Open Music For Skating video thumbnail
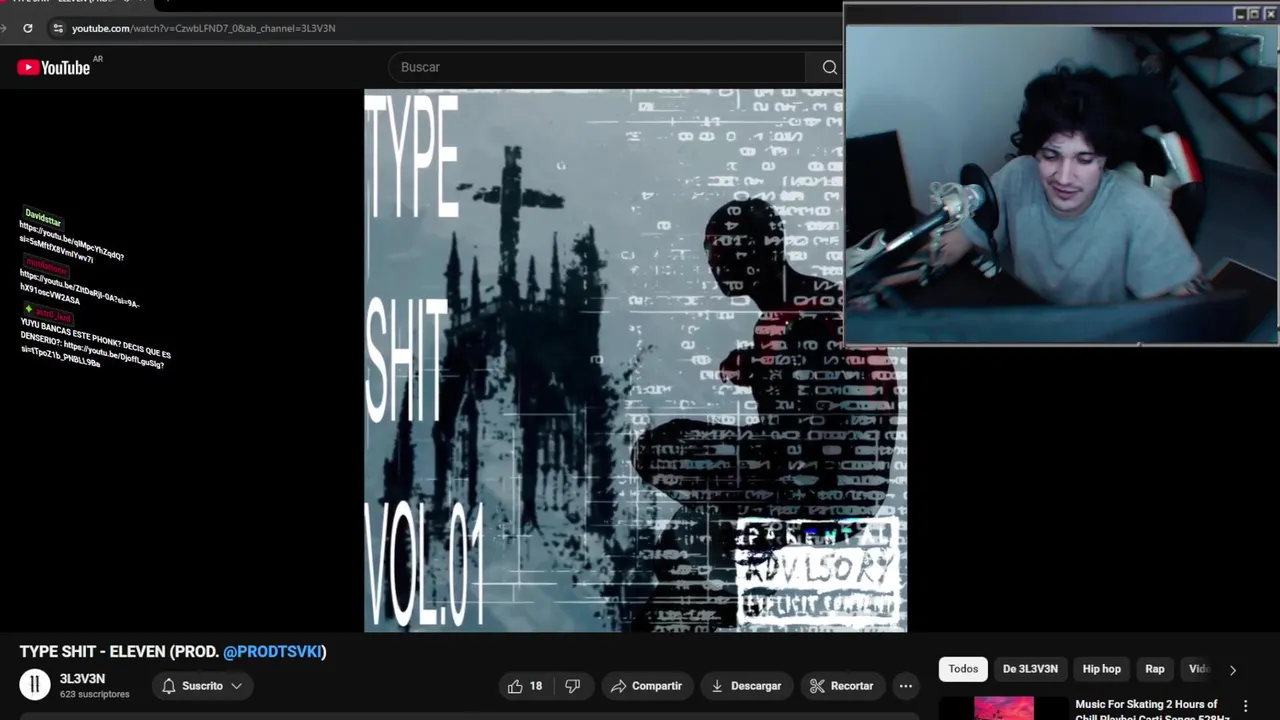 pos(1004,709)
